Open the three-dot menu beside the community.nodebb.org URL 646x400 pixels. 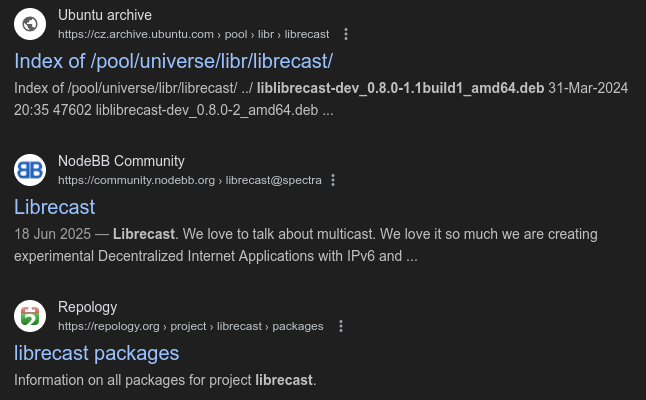tap(333, 180)
